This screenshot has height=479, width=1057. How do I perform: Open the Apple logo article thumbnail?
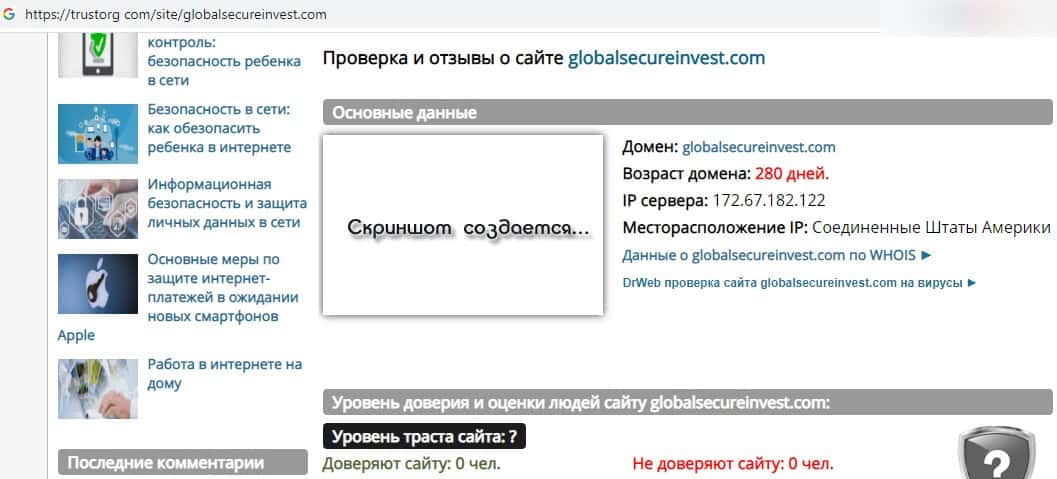coord(98,284)
